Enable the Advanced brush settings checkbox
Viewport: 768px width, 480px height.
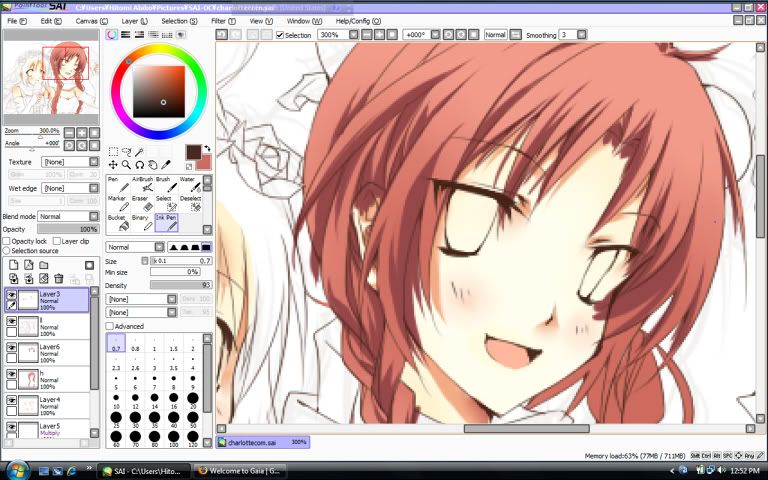tap(110, 326)
